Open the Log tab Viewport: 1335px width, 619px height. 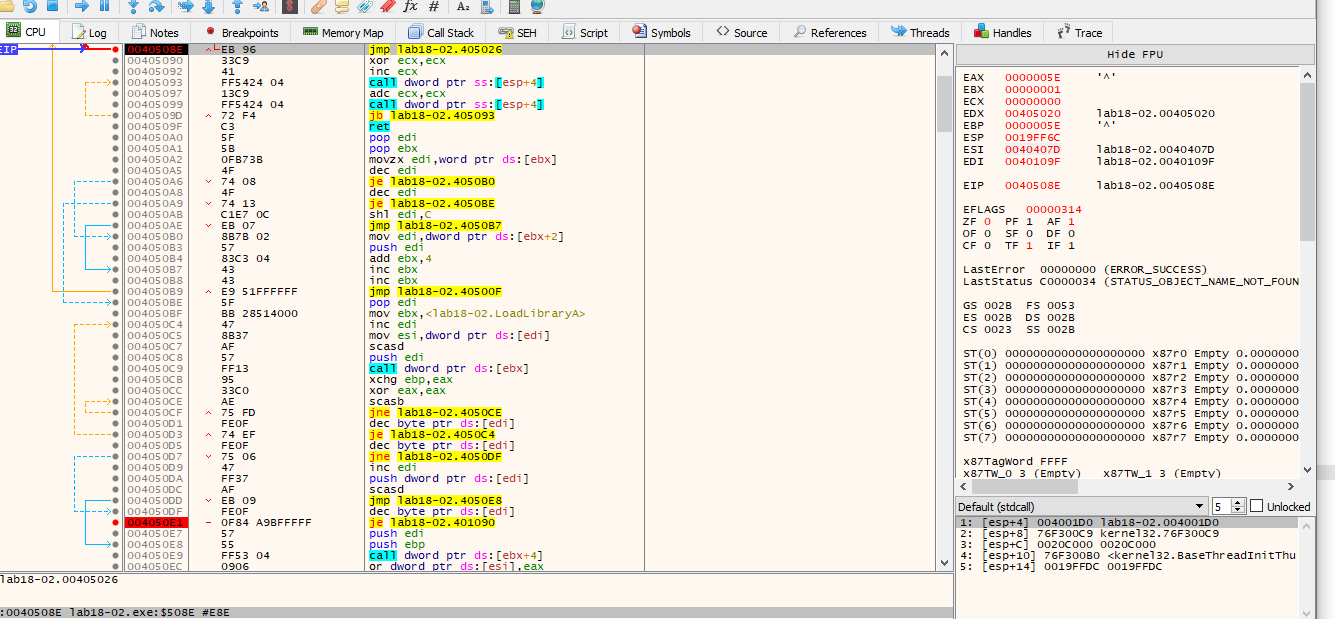pyautogui.click(x=89, y=32)
